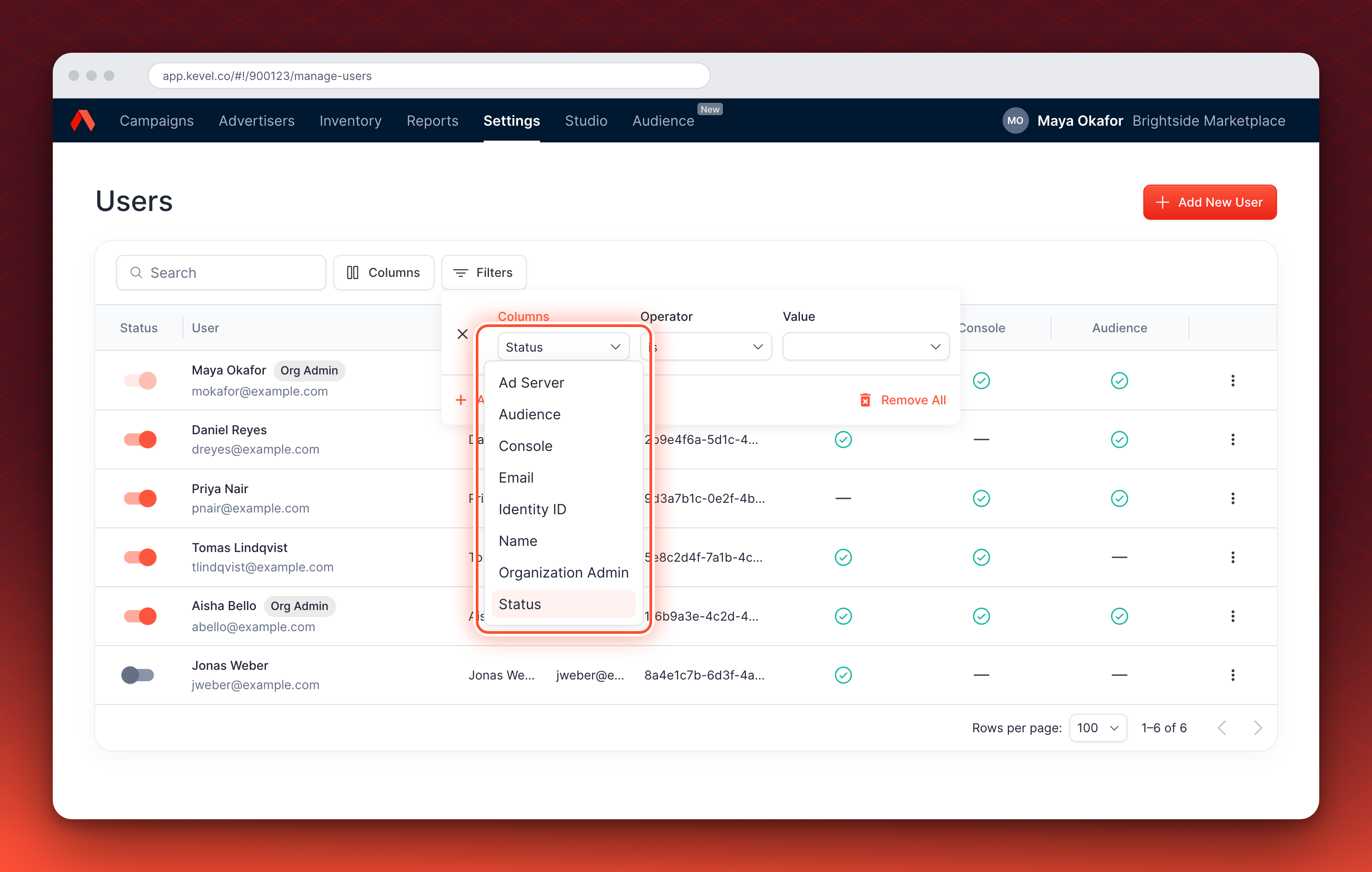Enable Jonas Weber's status switch
Image resolution: width=1372 pixels, height=872 pixels.
click(138, 675)
